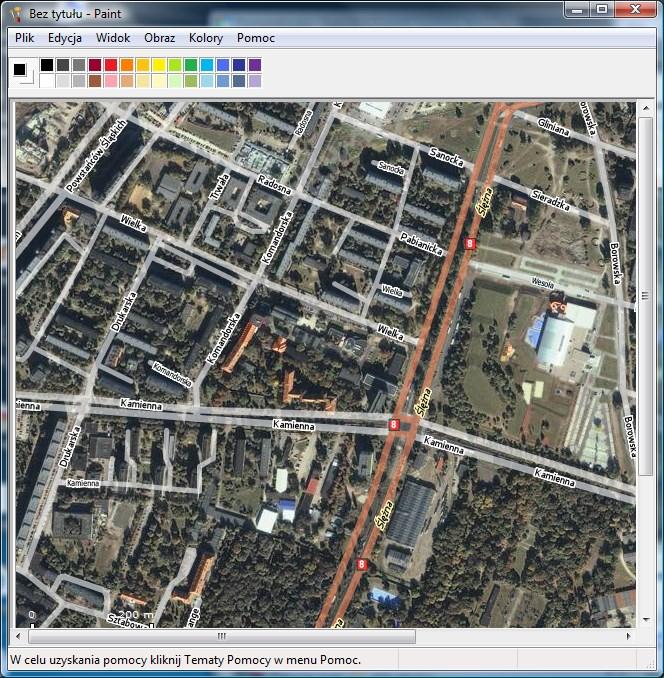Select the bright red palette color
The image size is (664, 678).
tap(111, 65)
